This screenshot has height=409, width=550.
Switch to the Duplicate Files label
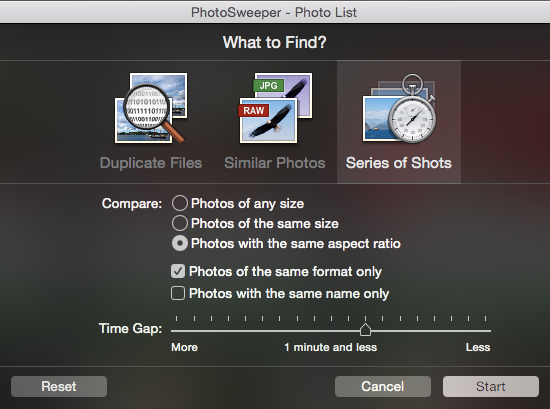pos(151,163)
